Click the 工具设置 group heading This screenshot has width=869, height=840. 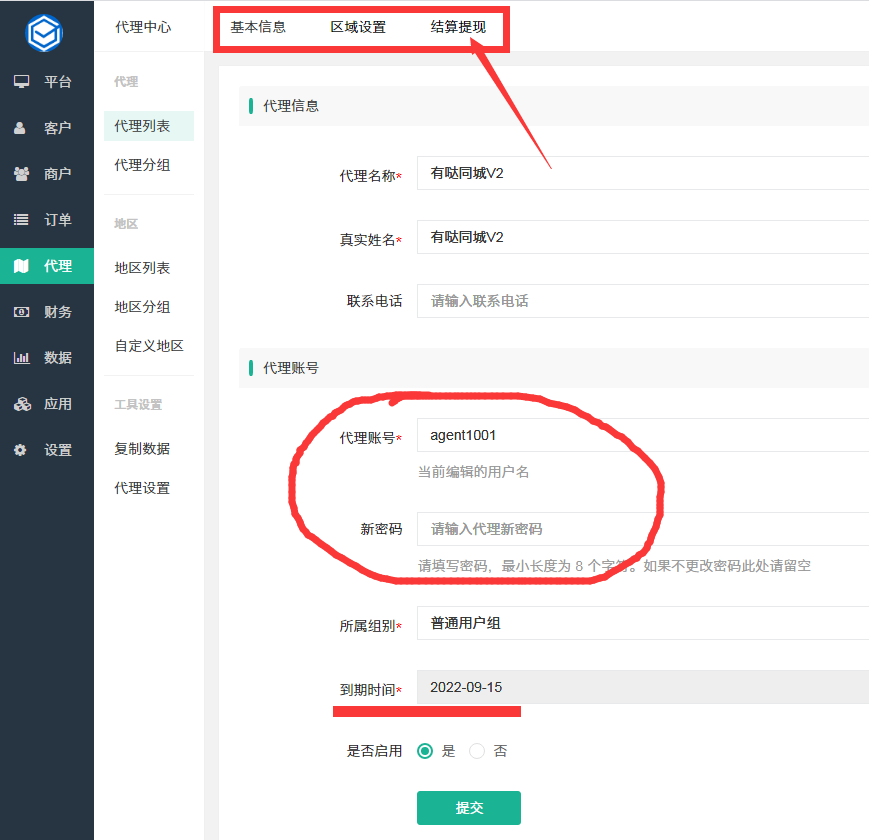tap(139, 404)
